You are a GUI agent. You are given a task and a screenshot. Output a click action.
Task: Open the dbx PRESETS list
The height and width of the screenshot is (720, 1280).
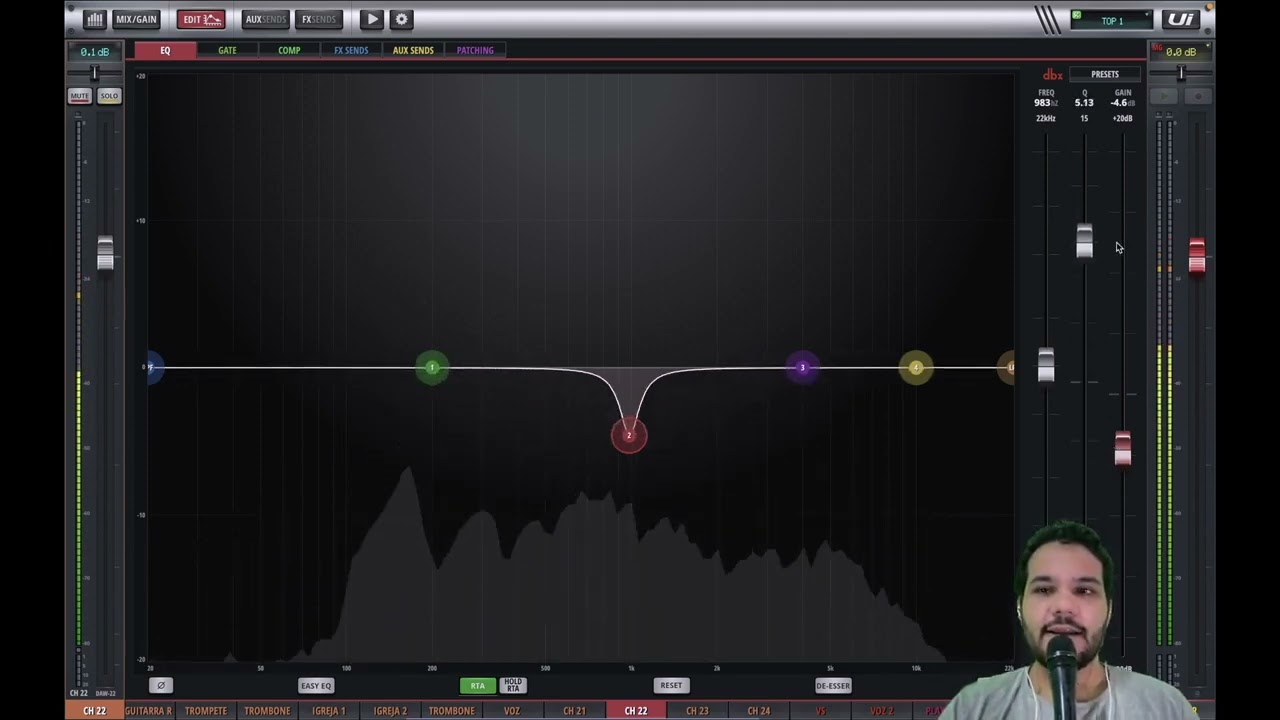[x=1105, y=74]
